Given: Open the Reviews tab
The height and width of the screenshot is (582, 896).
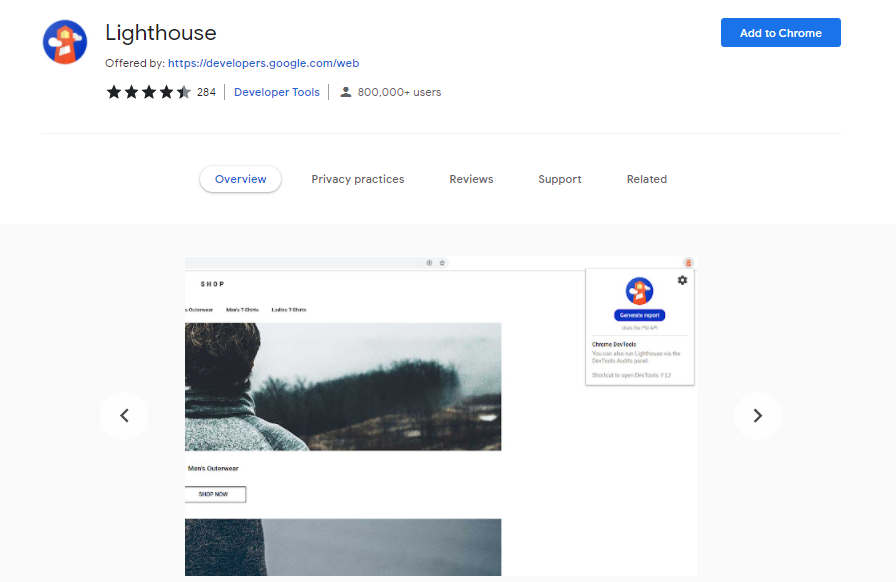Looking at the screenshot, I should tap(471, 179).
